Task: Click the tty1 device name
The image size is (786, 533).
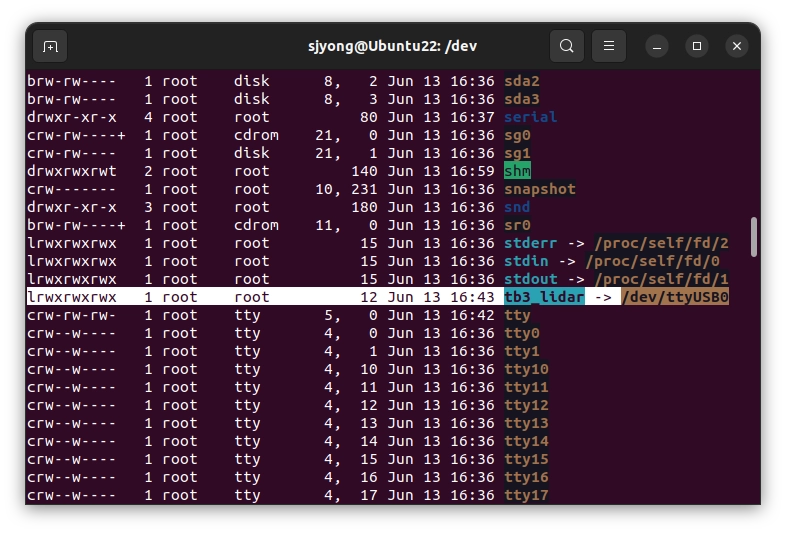Action: 522,351
